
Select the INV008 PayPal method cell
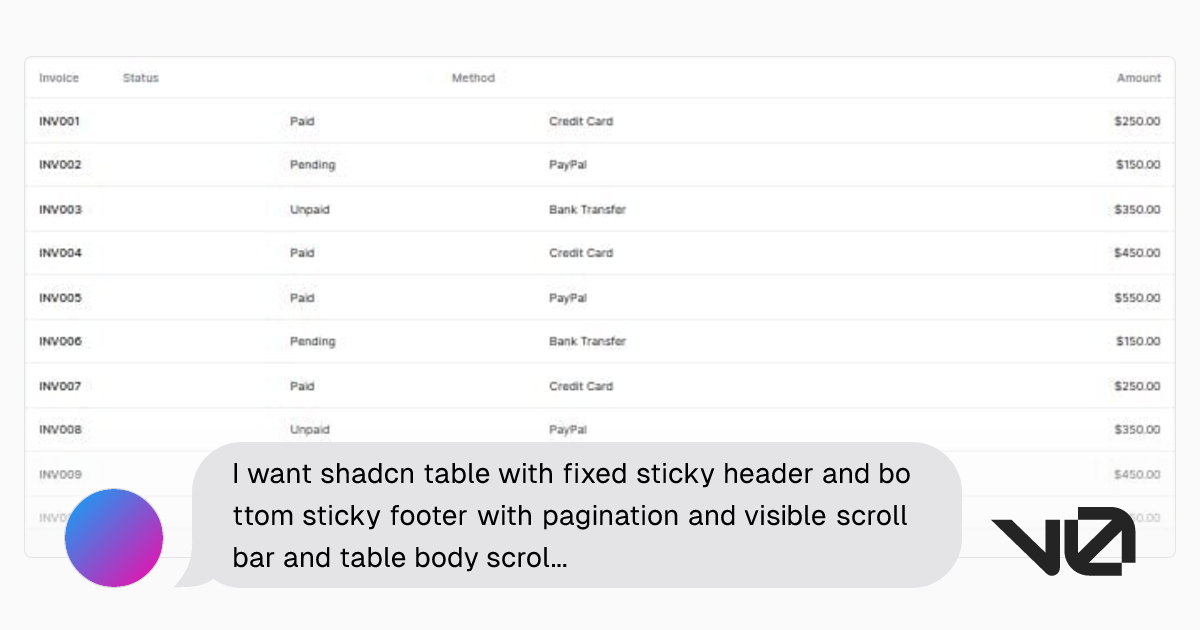[567, 429]
